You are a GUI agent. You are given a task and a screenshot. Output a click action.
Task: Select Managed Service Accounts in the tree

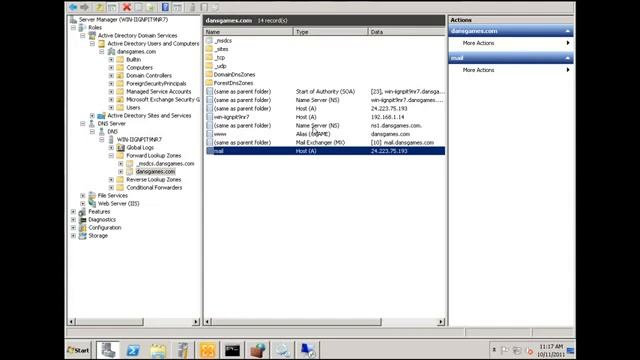(158, 91)
